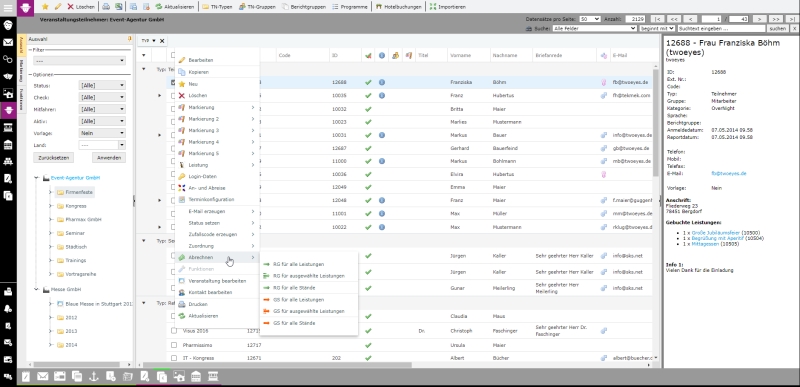Click info icon in Franz Hubertus row
Screen dimensions: 800x387
382,95
